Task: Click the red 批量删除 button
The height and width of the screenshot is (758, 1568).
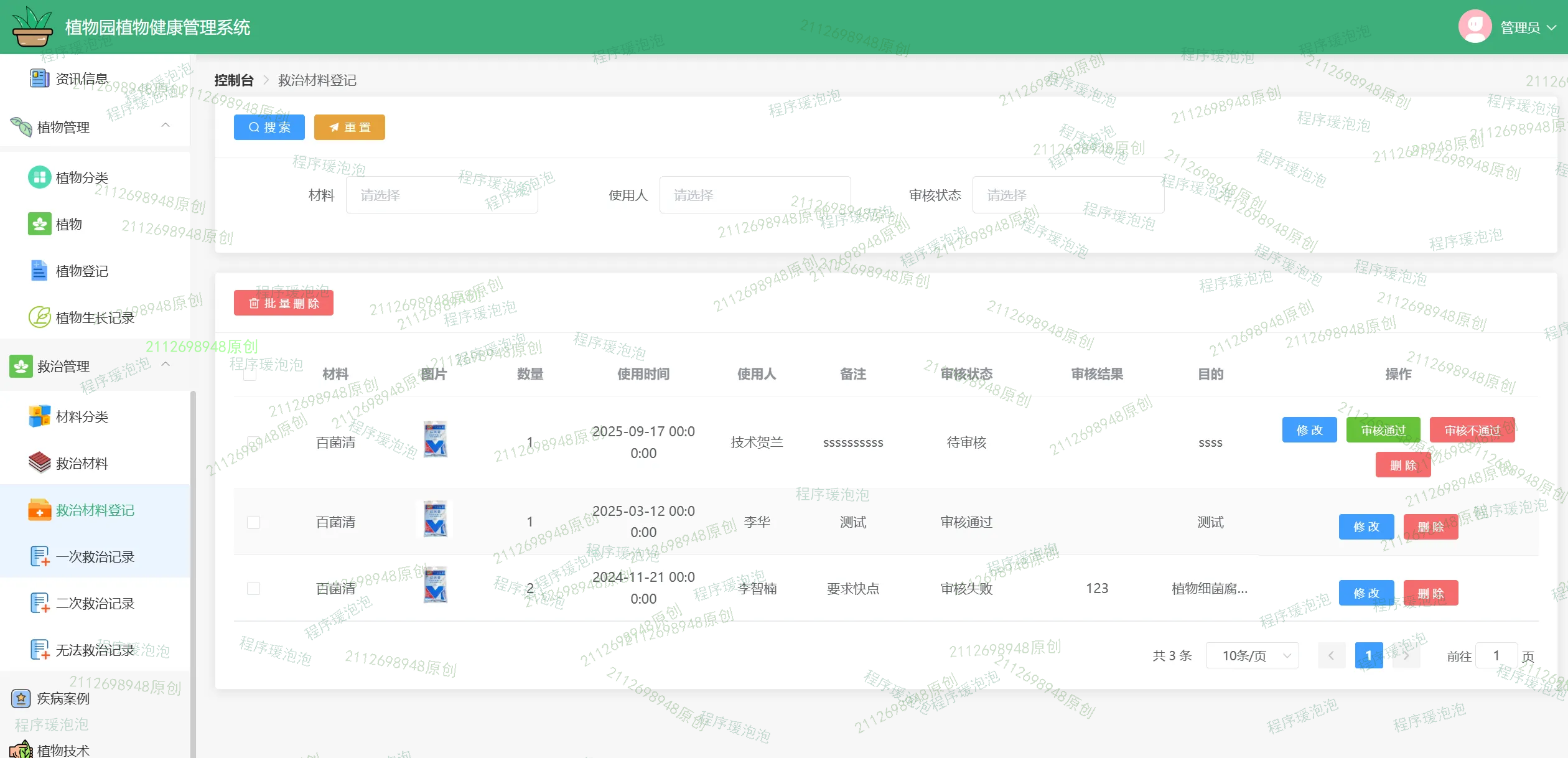Action: click(284, 303)
